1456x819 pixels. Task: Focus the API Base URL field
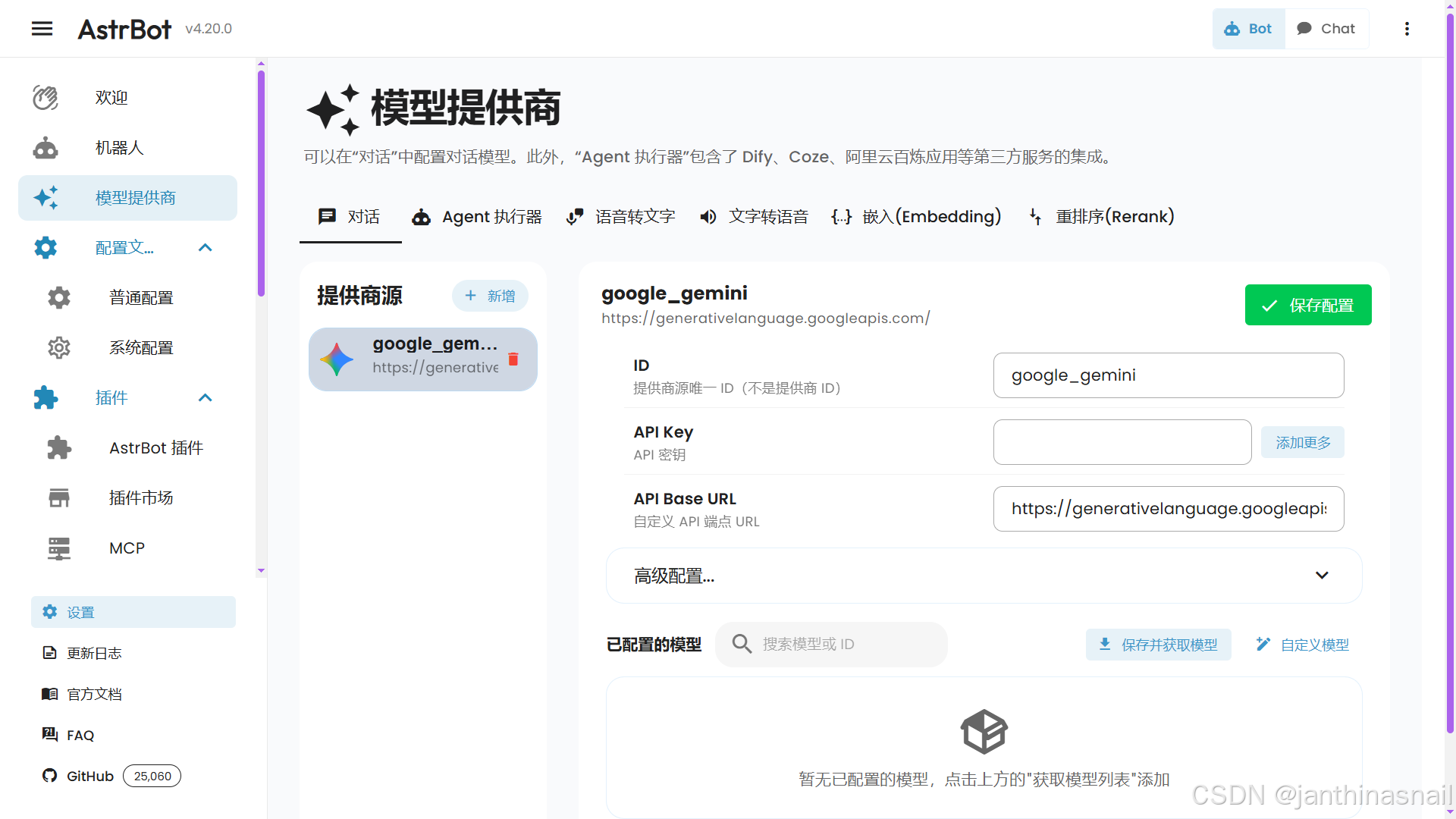pyautogui.click(x=1169, y=509)
